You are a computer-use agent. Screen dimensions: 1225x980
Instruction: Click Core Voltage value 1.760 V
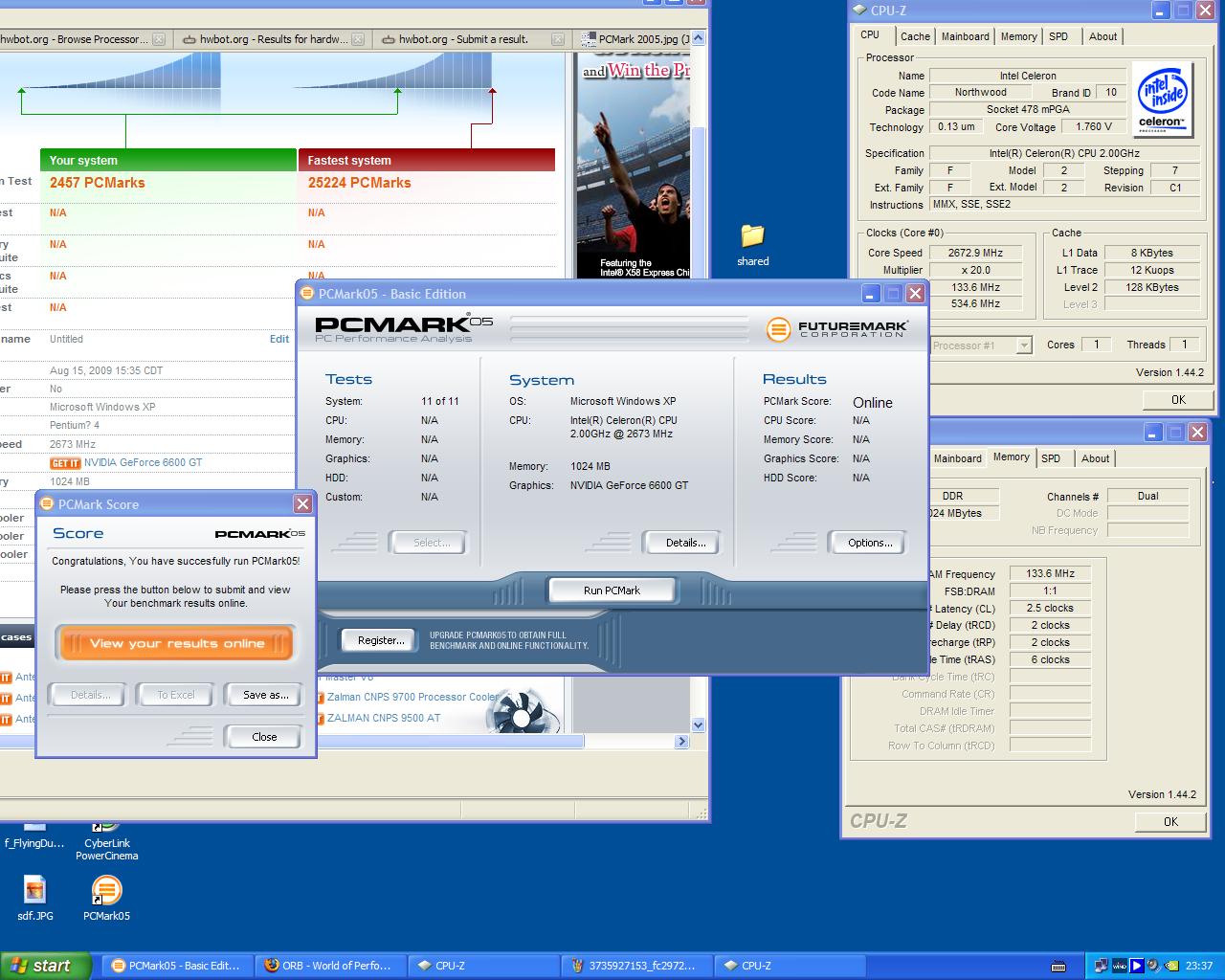[1094, 126]
